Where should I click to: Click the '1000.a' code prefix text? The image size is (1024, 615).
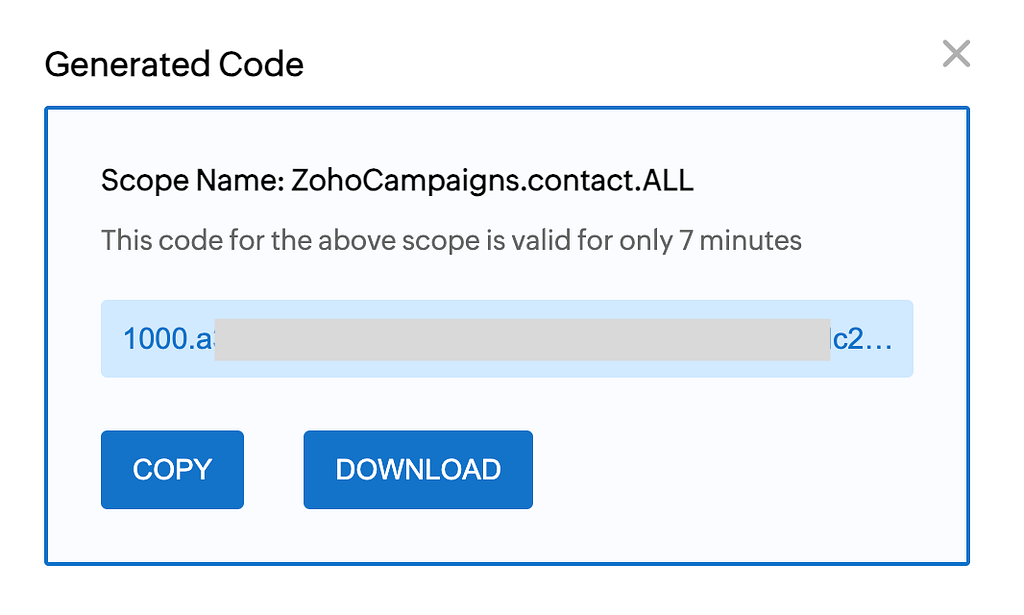tap(168, 339)
